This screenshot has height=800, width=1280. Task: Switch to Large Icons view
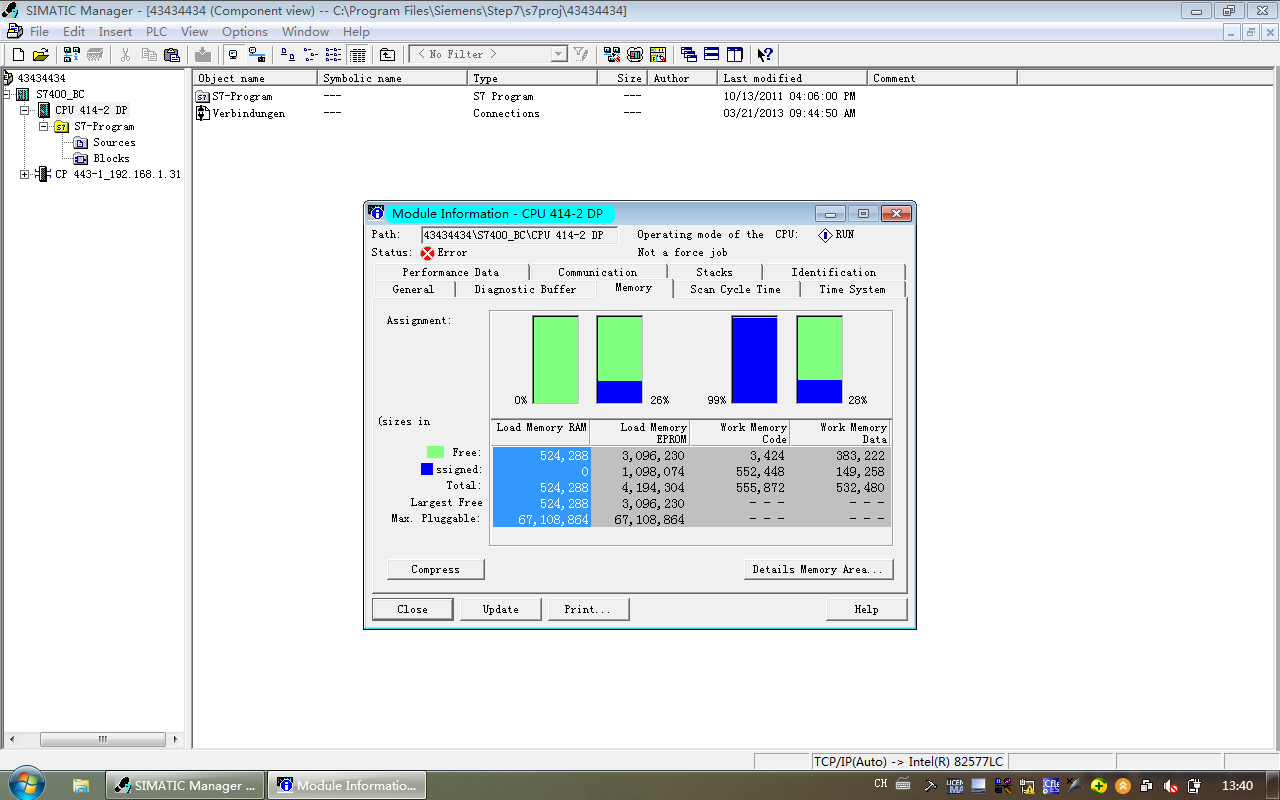[286, 54]
